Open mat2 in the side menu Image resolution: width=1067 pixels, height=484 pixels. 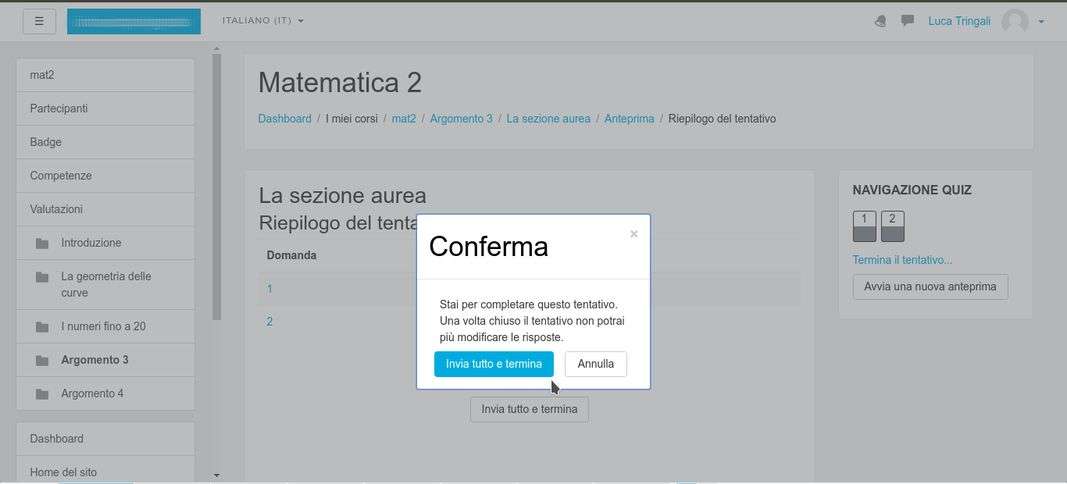click(105, 75)
